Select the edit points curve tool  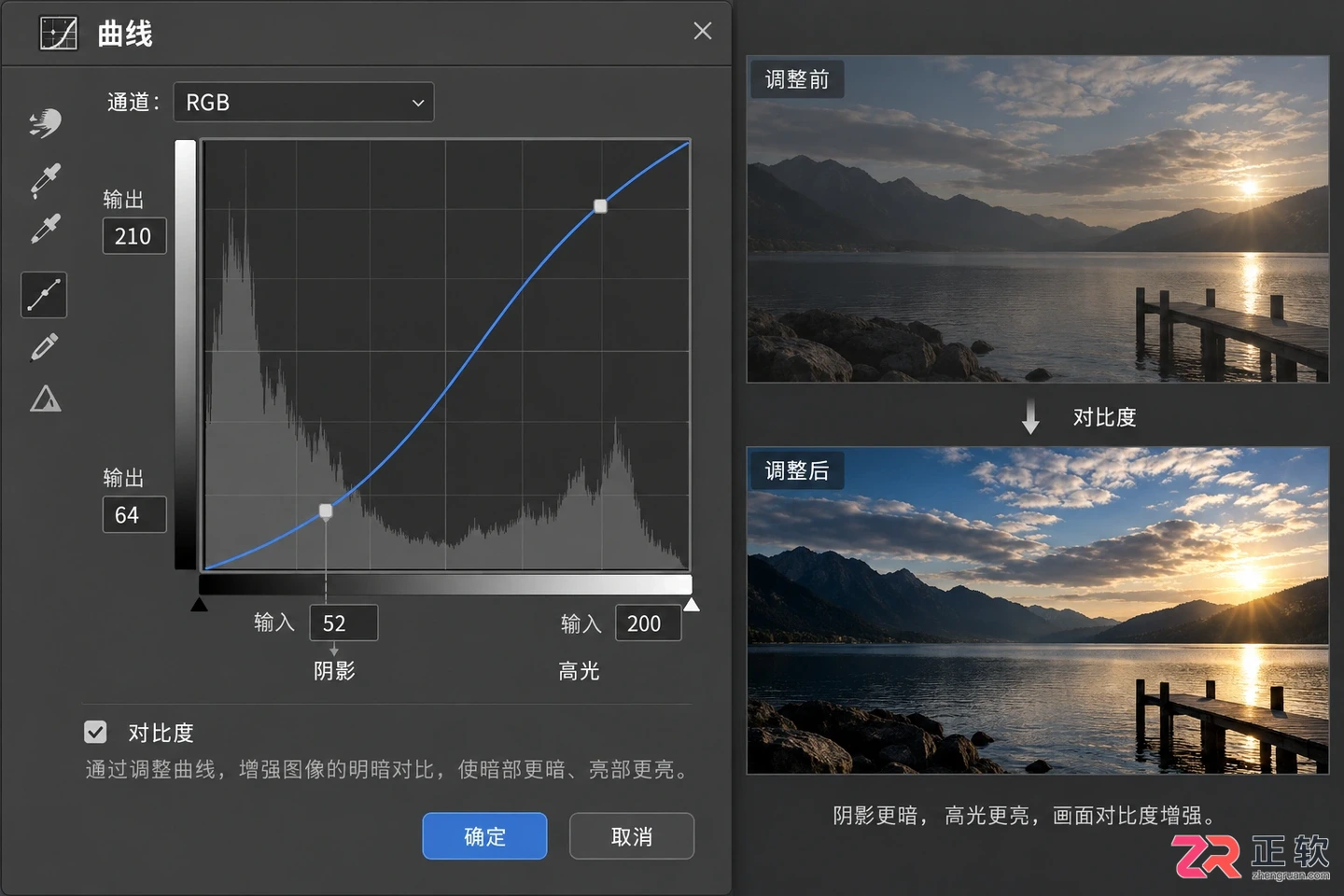point(44,295)
